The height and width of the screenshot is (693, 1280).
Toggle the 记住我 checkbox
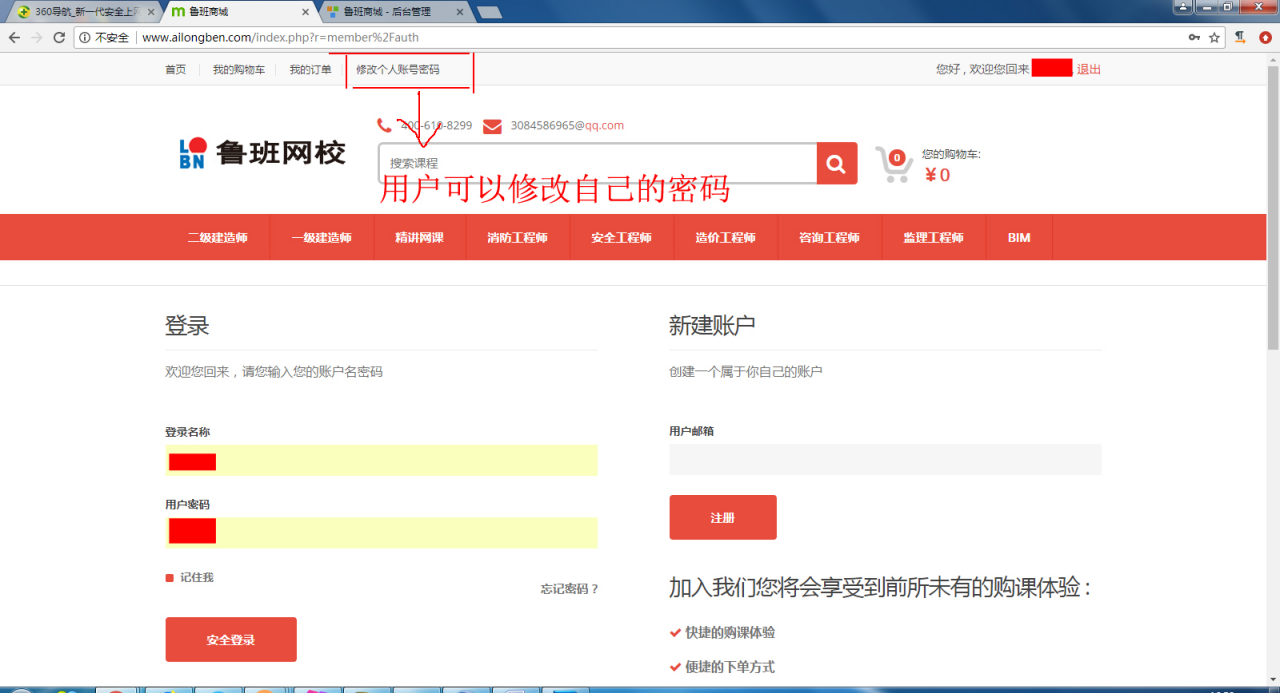tap(170, 578)
